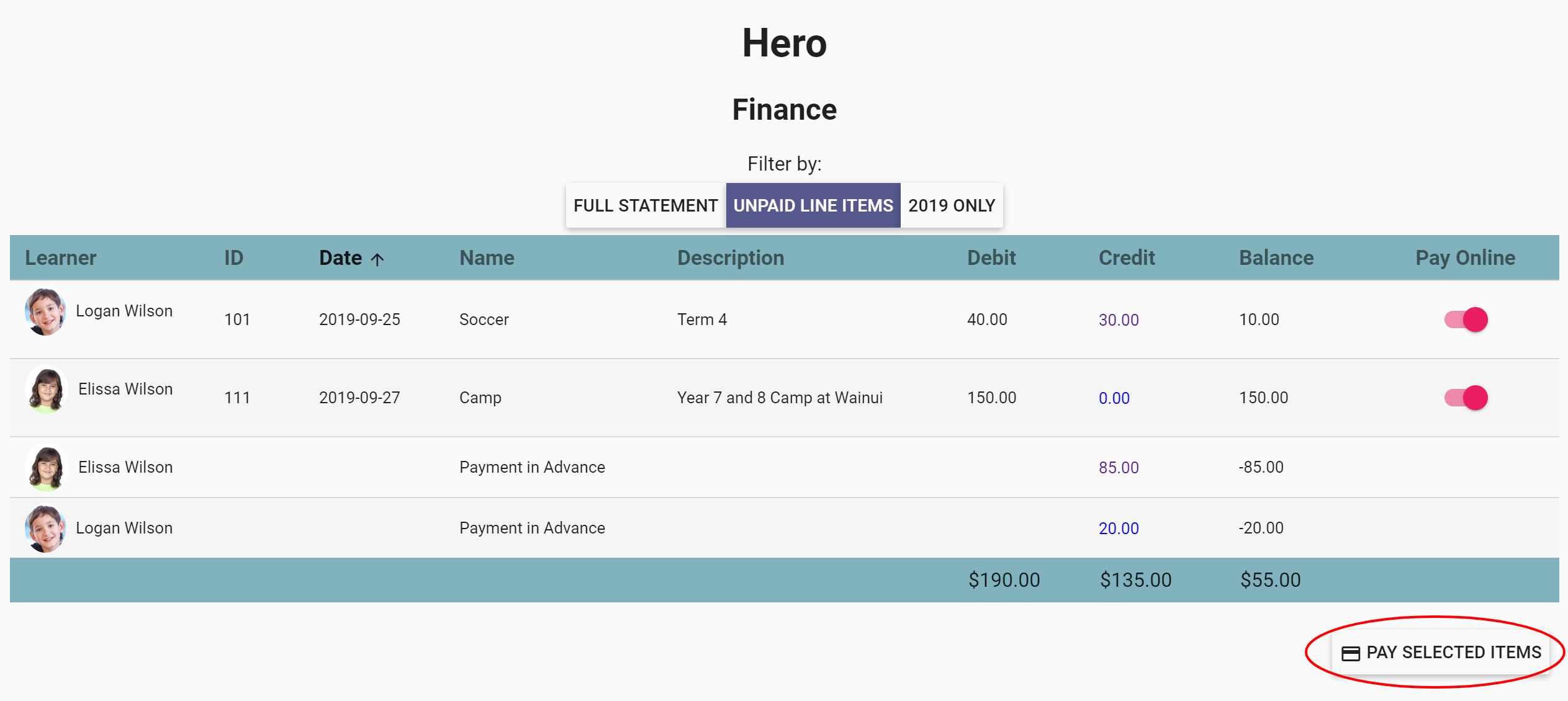Open the 30.00 credit link for Soccer

tap(1119, 320)
